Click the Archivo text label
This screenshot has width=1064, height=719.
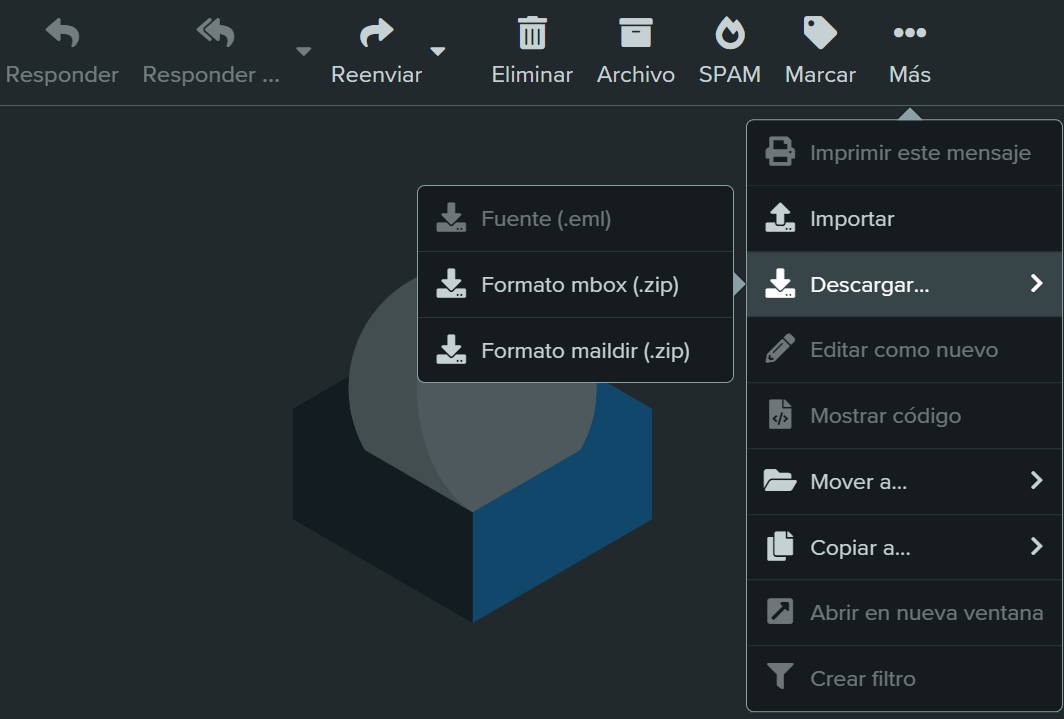coord(636,75)
